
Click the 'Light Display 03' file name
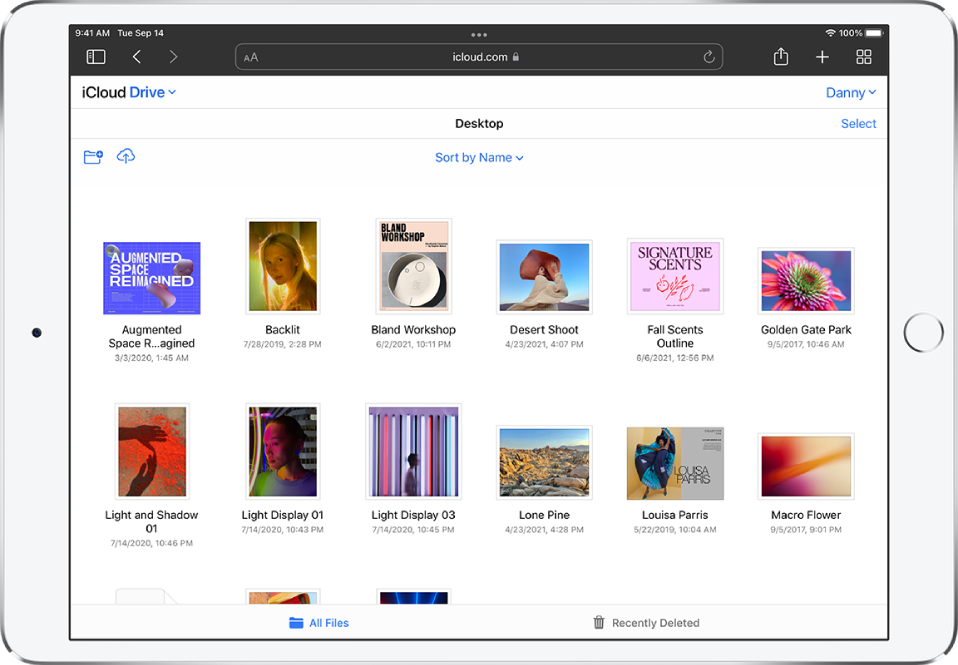[x=414, y=515]
